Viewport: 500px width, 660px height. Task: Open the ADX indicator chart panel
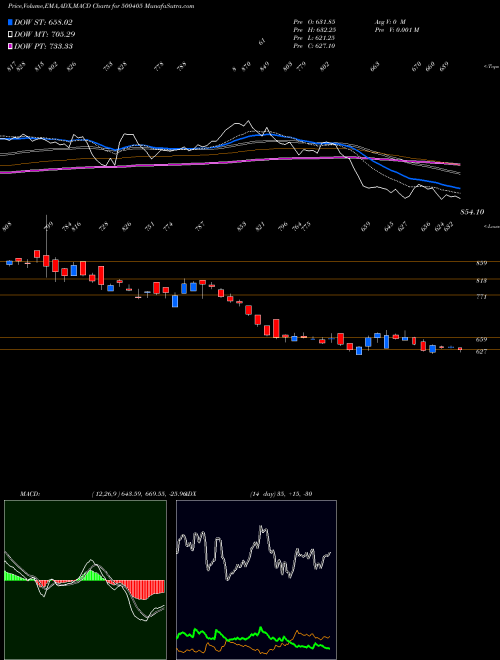coord(256,580)
